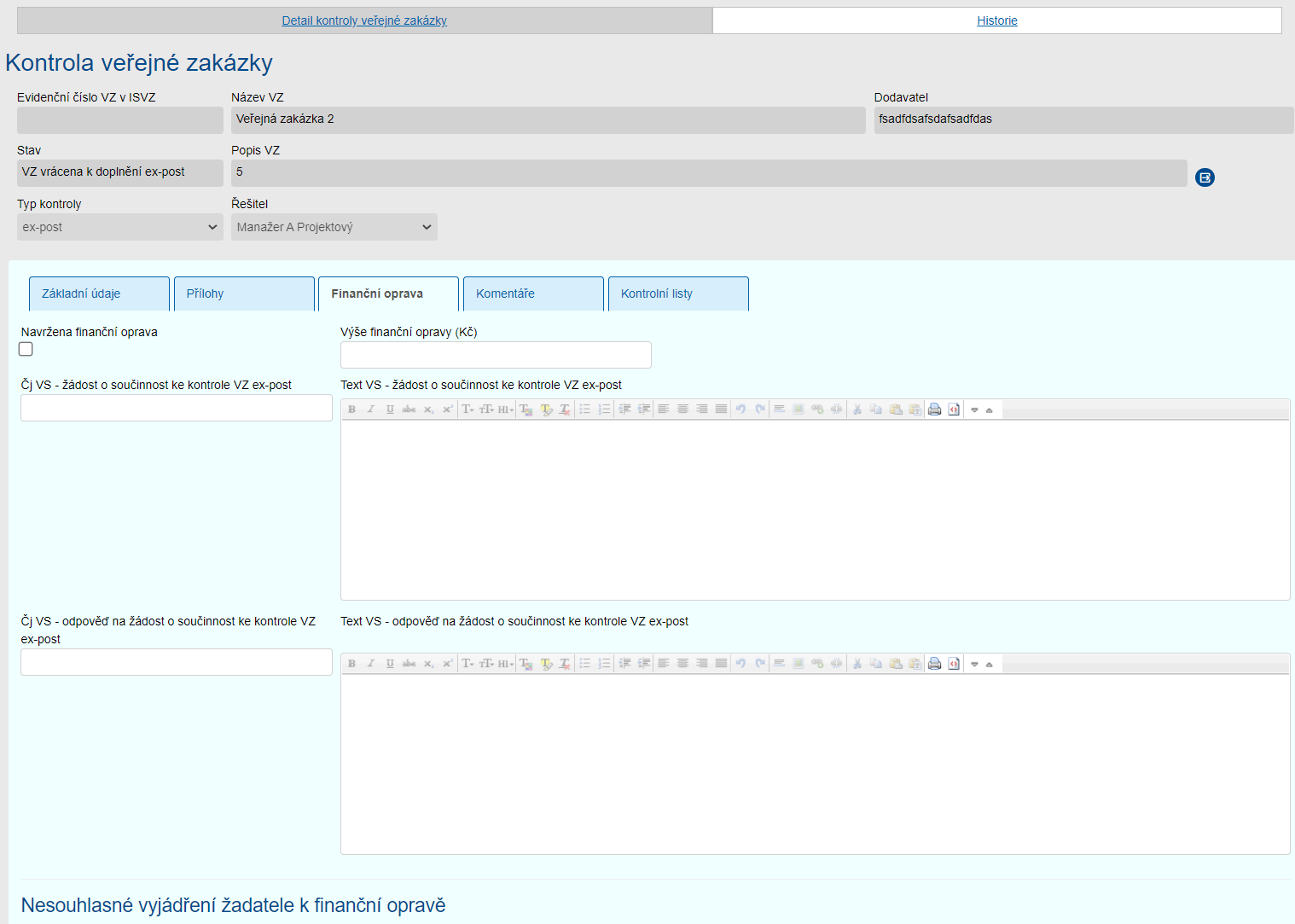Click bullet list icon in first editor

pos(585,410)
